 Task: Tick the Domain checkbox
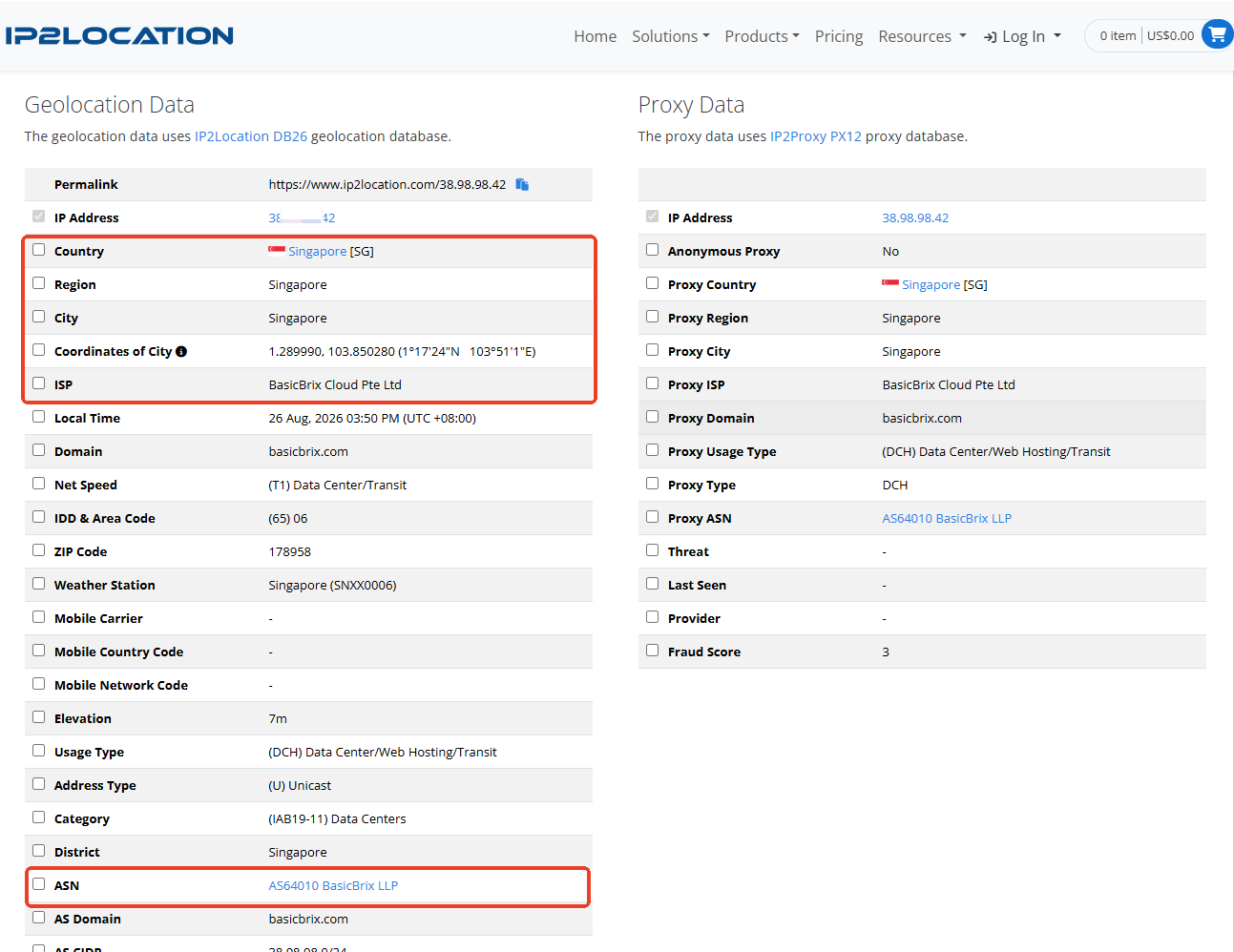pyautogui.click(x=39, y=450)
